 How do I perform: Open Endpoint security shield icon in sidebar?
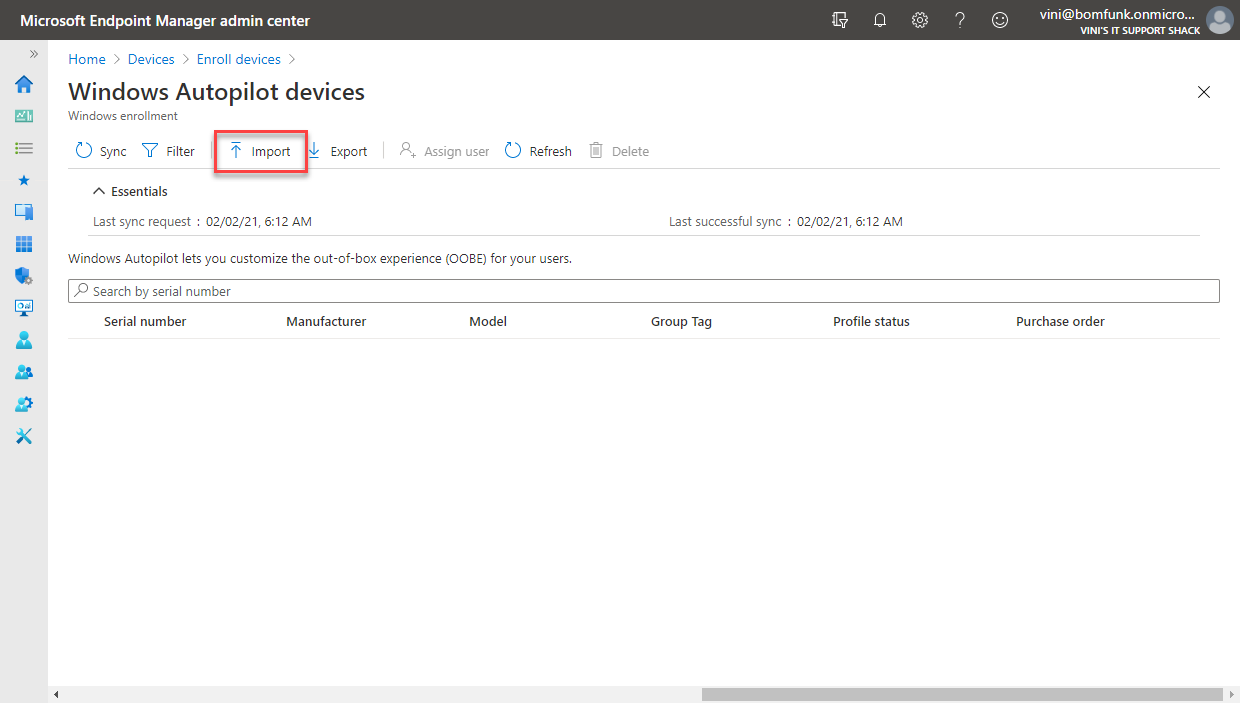point(24,276)
